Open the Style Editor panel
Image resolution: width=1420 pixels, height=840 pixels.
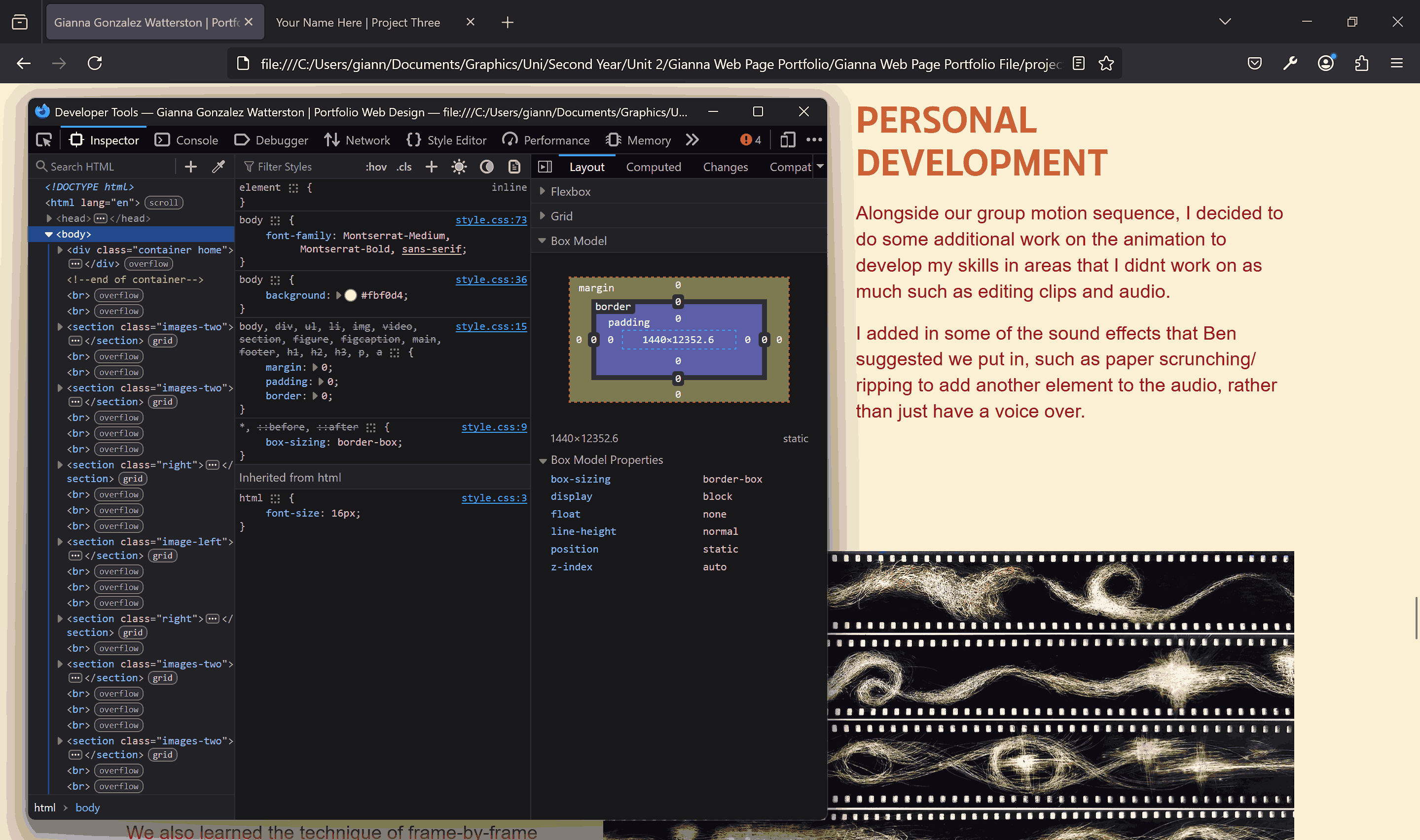[446, 140]
